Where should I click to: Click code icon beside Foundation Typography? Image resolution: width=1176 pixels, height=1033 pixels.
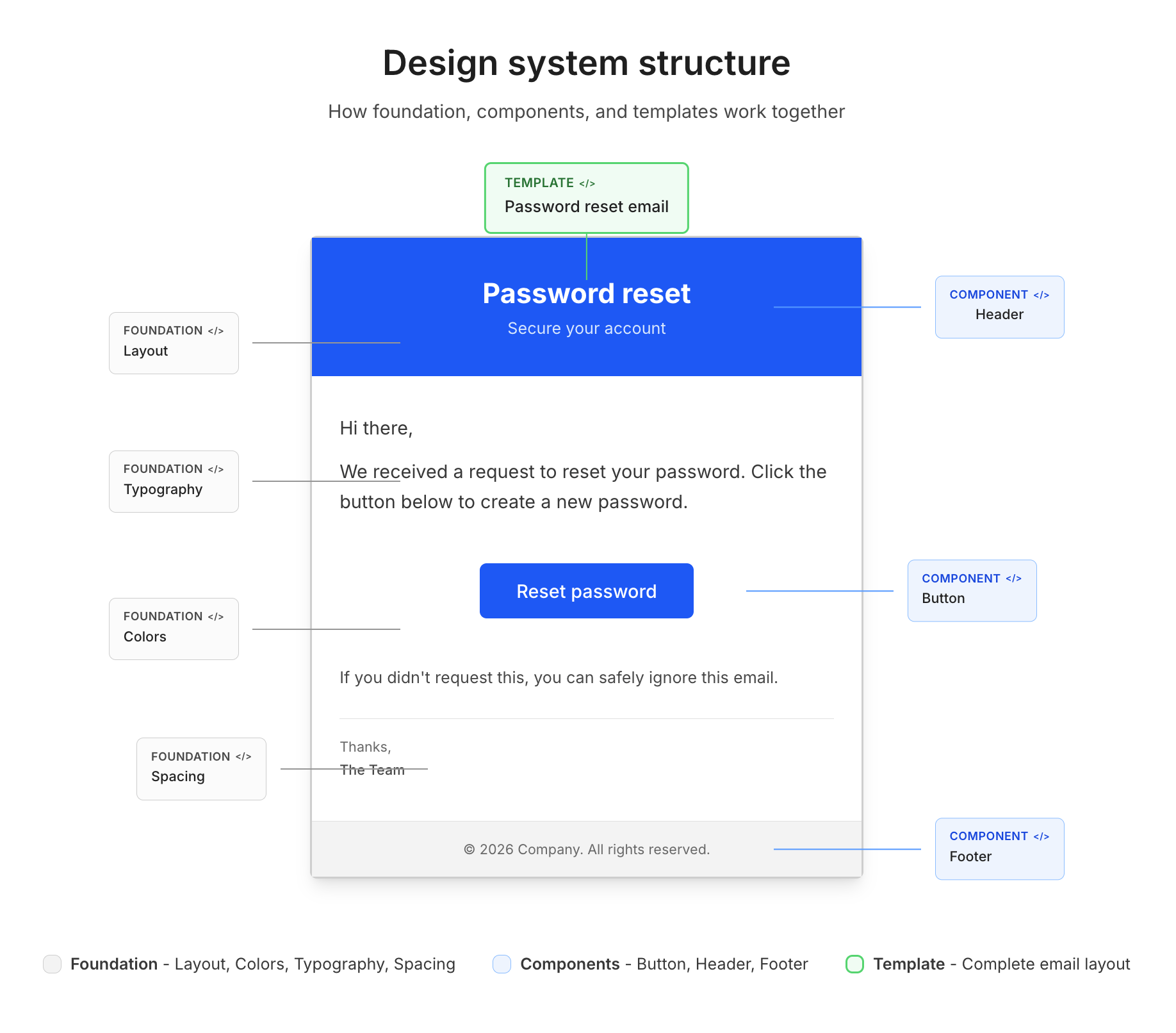(x=216, y=470)
